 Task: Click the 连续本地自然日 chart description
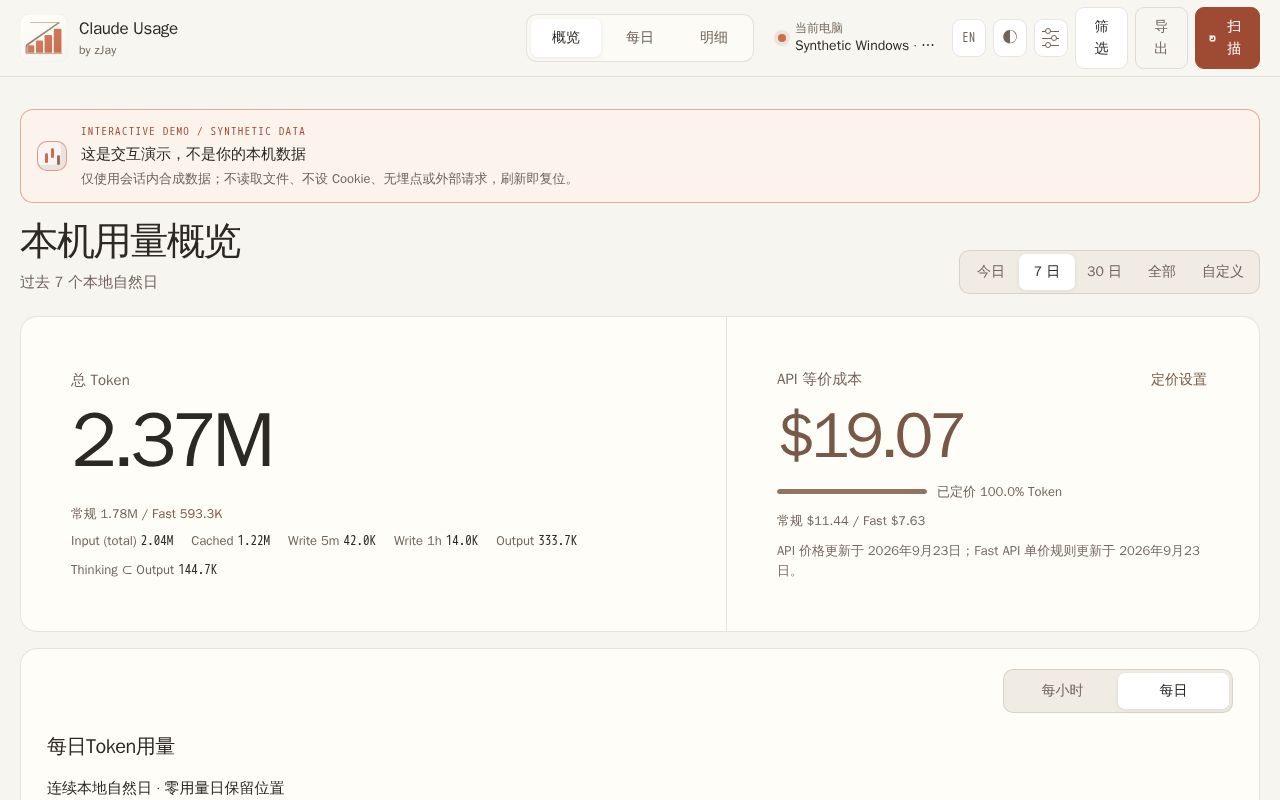point(165,788)
